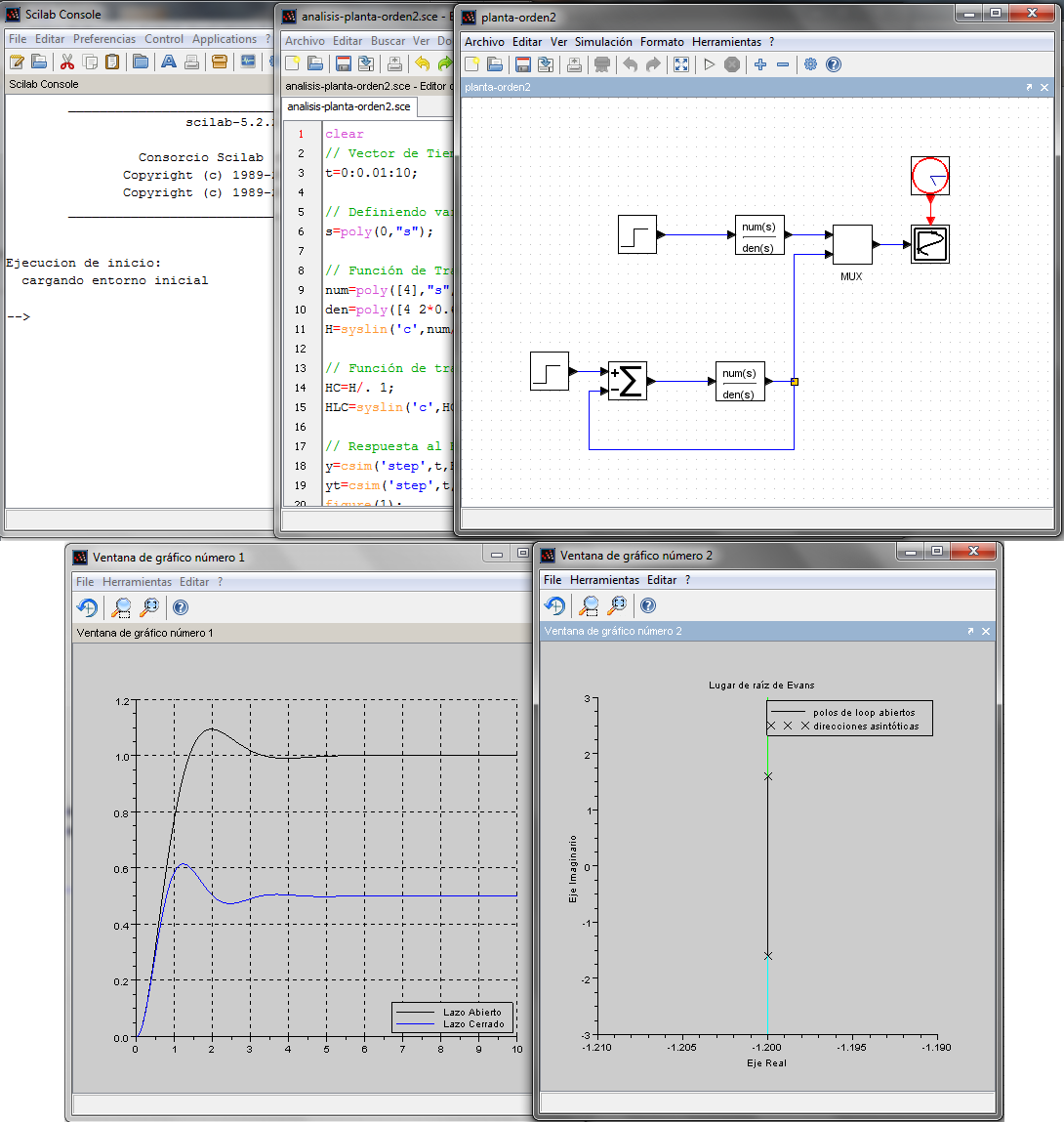Image resolution: width=1064 pixels, height=1122 pixels.
Task: Click the undo arrow in the editor toolbar
Action: point(423,63)
